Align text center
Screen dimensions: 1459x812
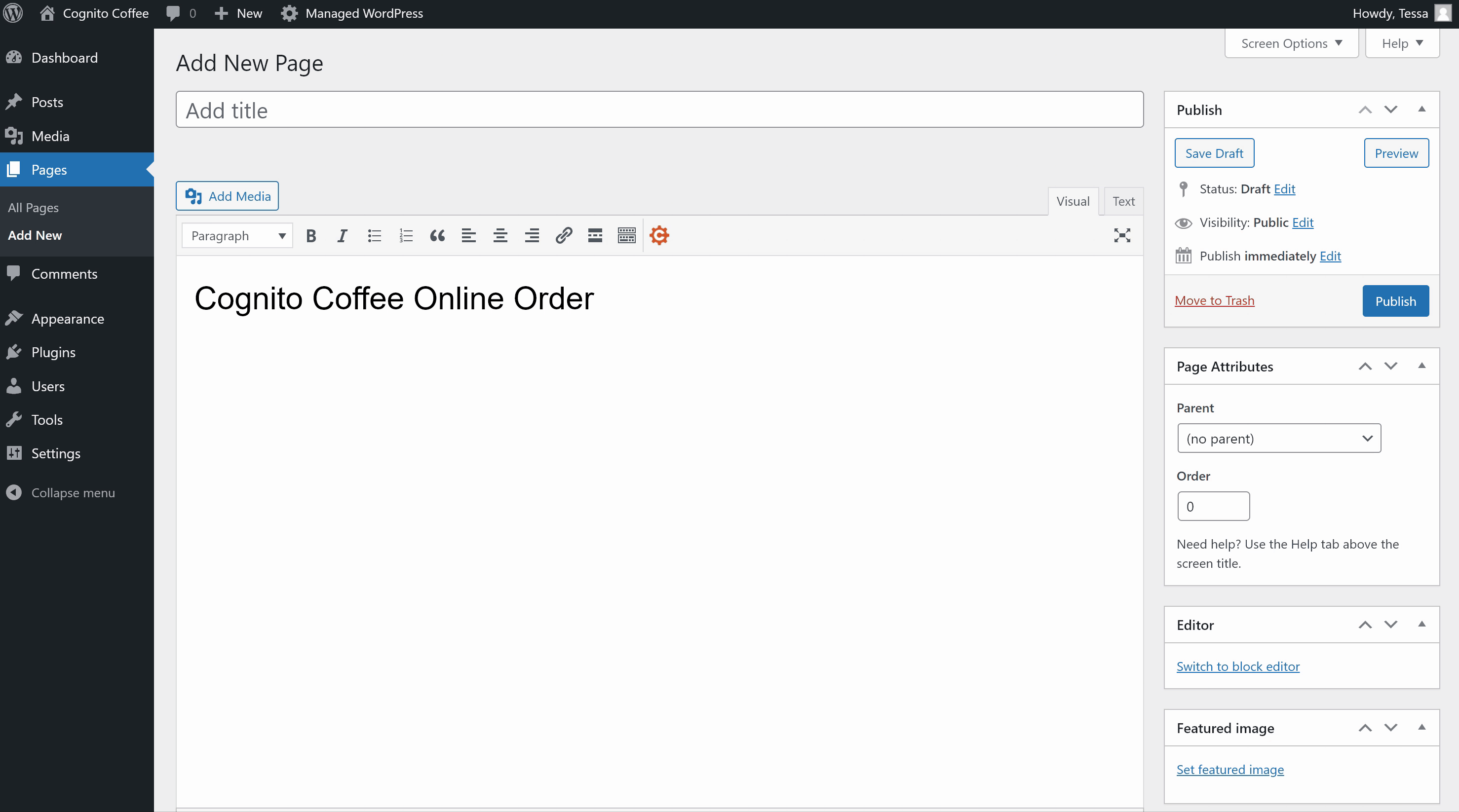[x=500, y=236]
